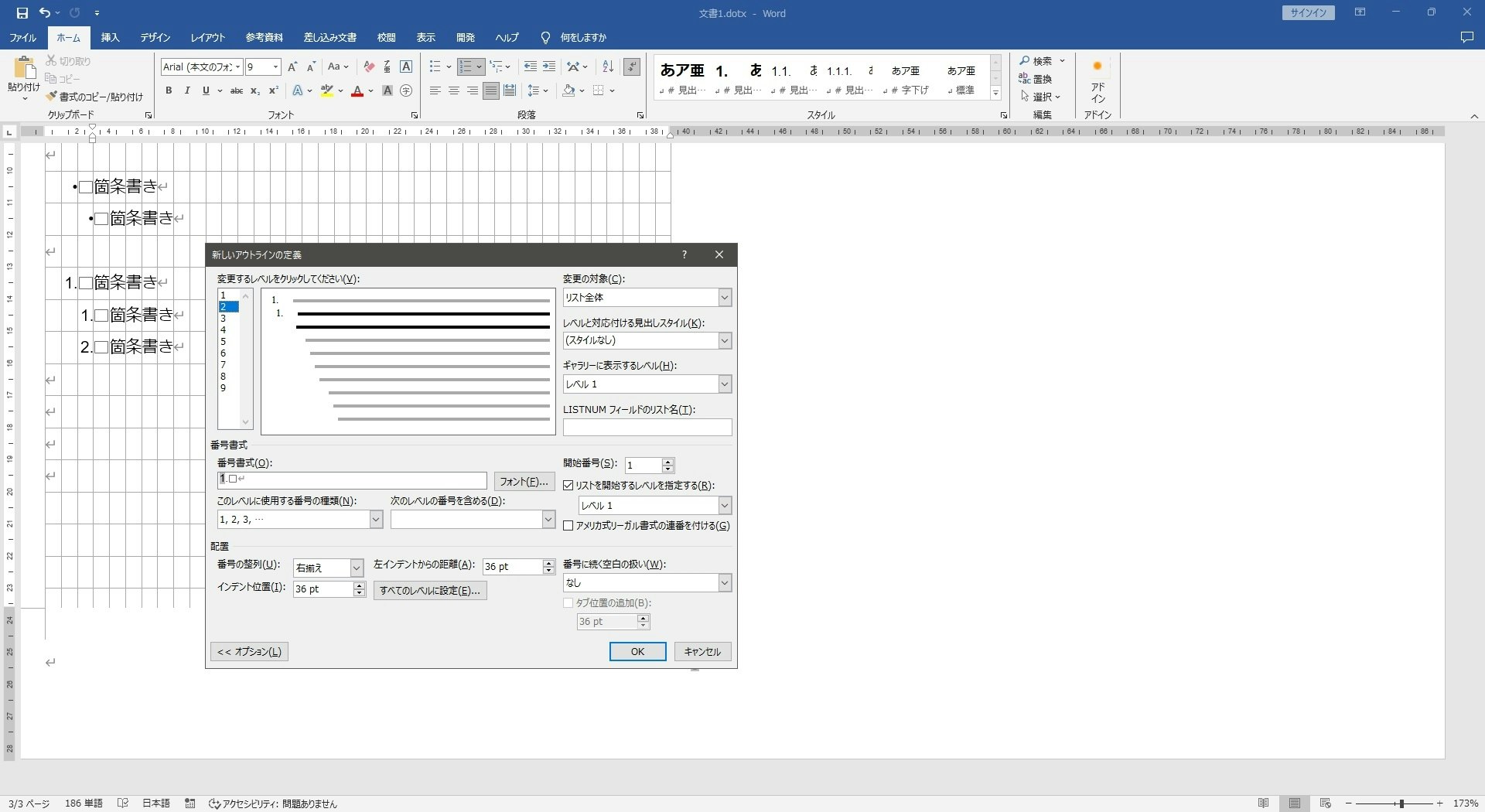Image resolution: width=1485 pixels, height=812 pixels.
Task: Undo the last action in title bar
Action: coord(45,13)
